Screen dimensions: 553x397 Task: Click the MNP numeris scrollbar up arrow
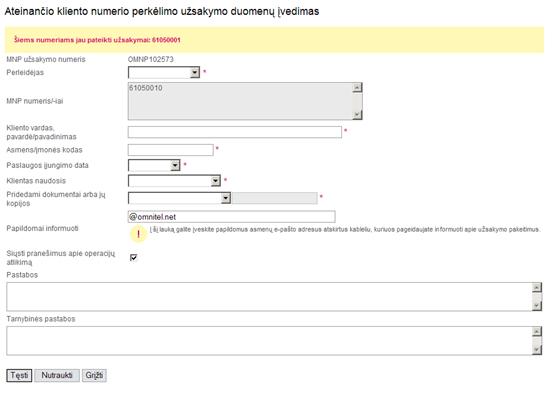point(357,87)
